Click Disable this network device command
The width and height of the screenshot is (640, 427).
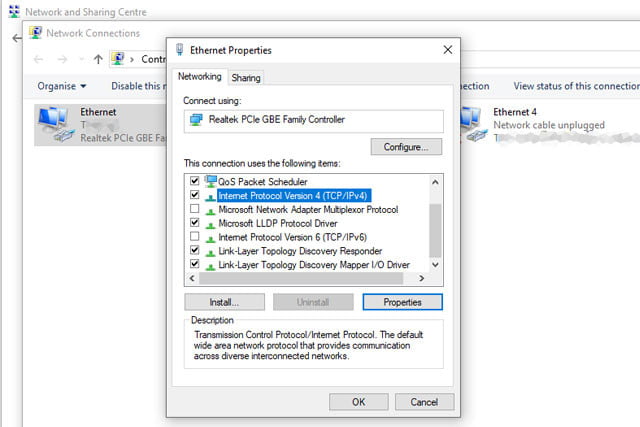[139, 86]
